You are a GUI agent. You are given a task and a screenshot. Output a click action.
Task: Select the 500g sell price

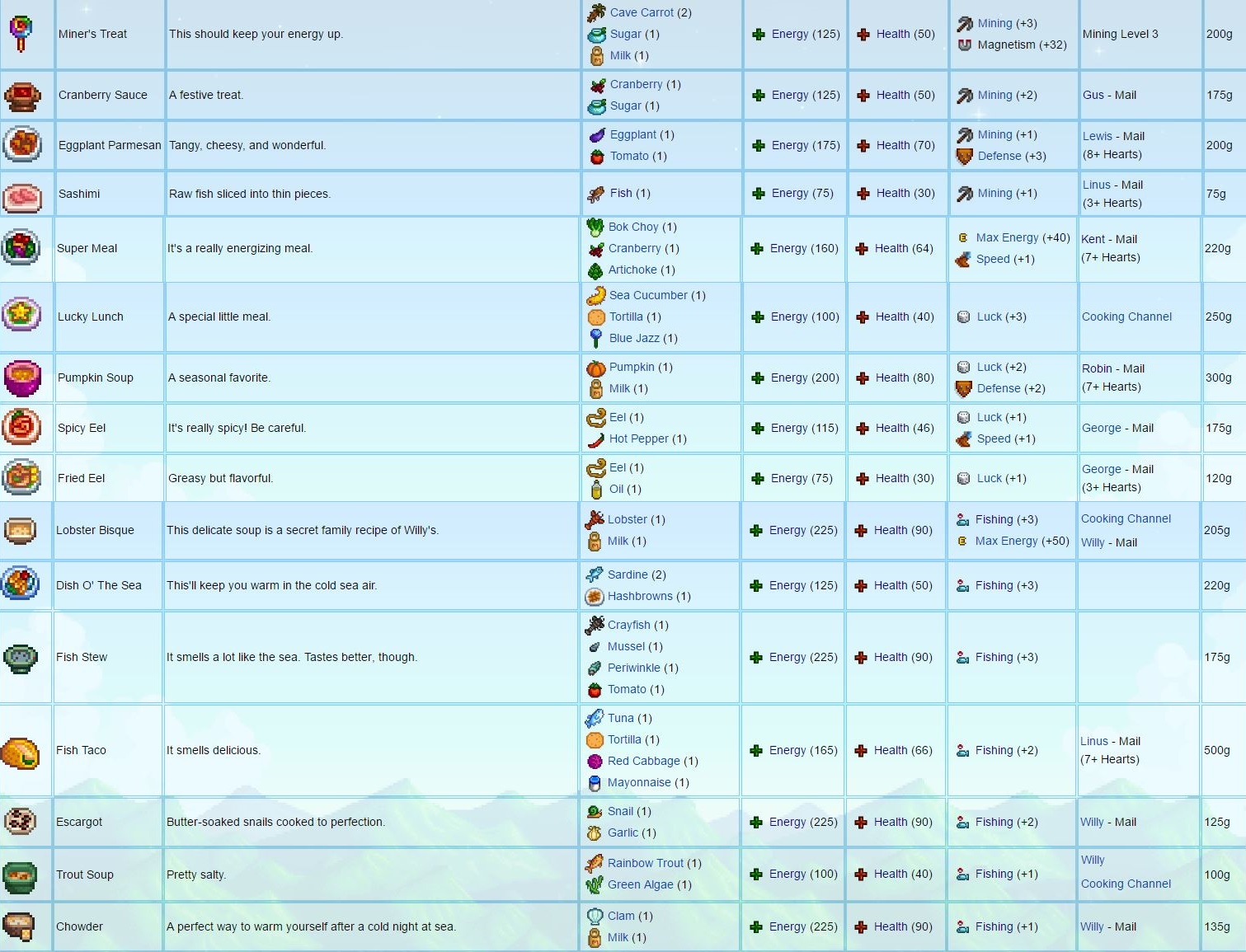[1217, 750]
